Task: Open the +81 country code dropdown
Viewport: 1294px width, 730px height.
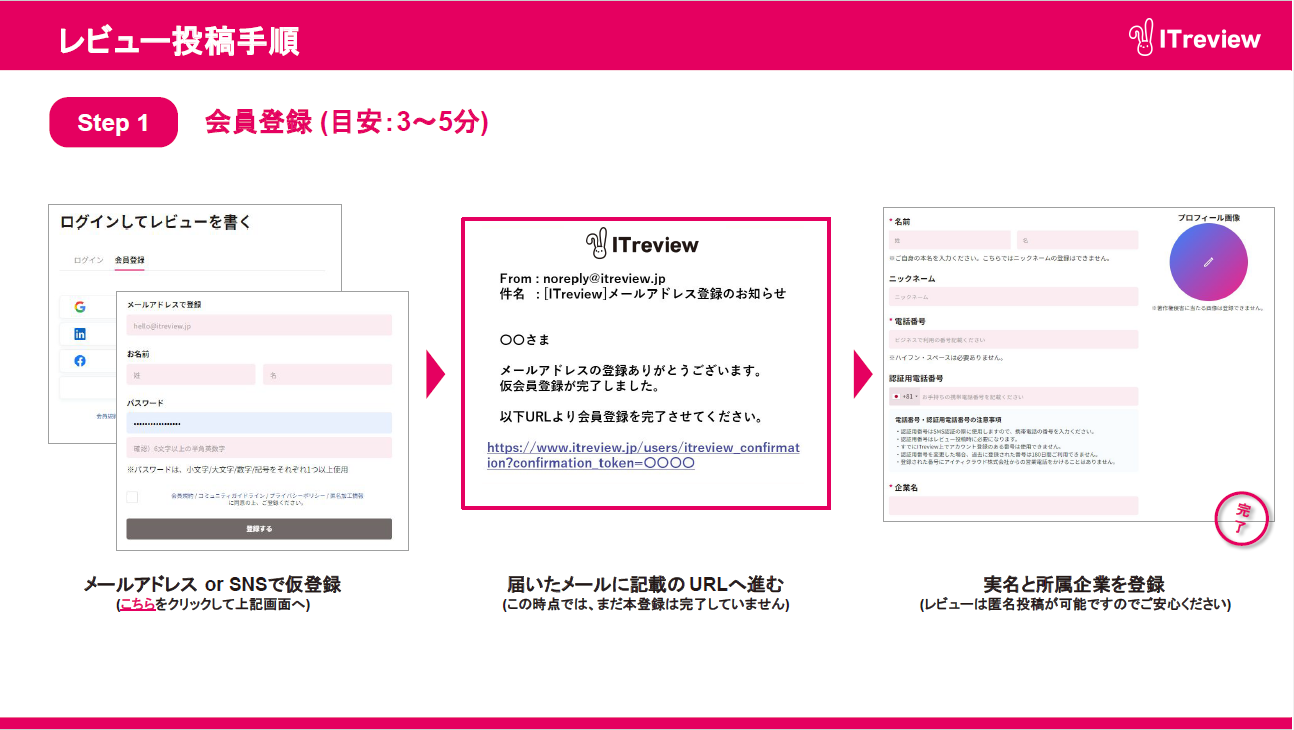Action: click(909, 395)
